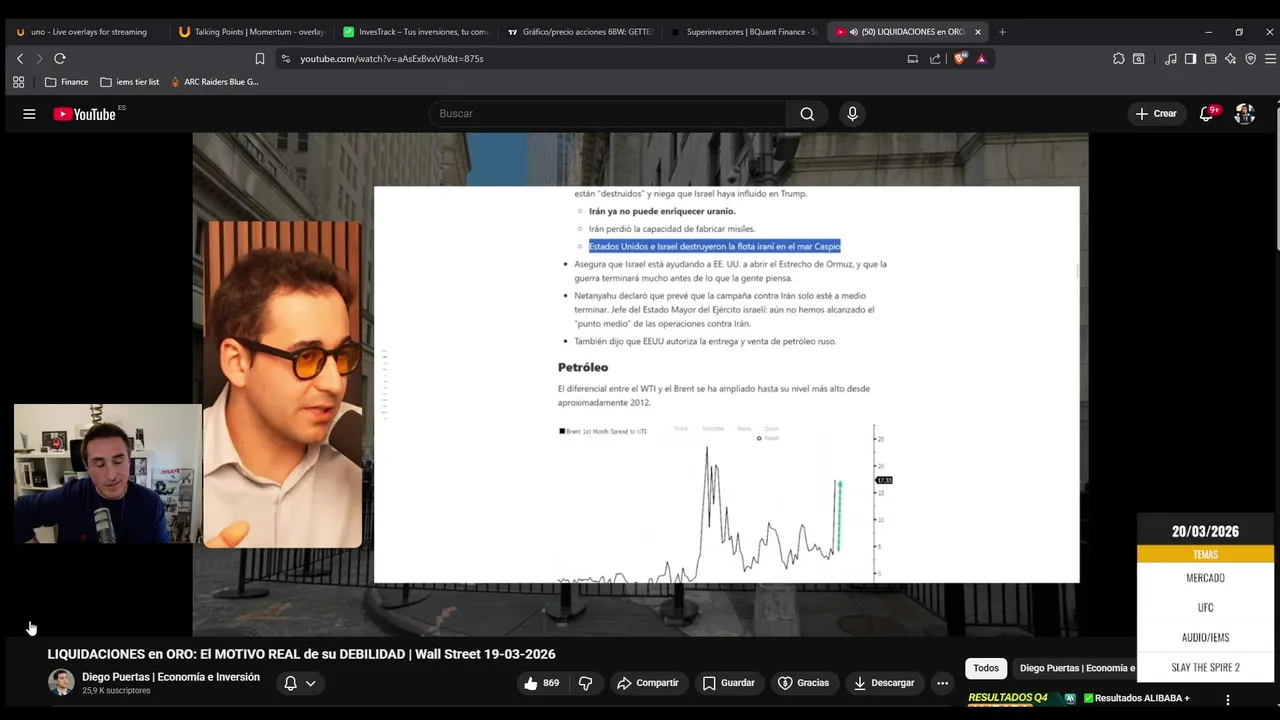Start voice search with the microphone
1280x720 pixels.
pos(852,114)
